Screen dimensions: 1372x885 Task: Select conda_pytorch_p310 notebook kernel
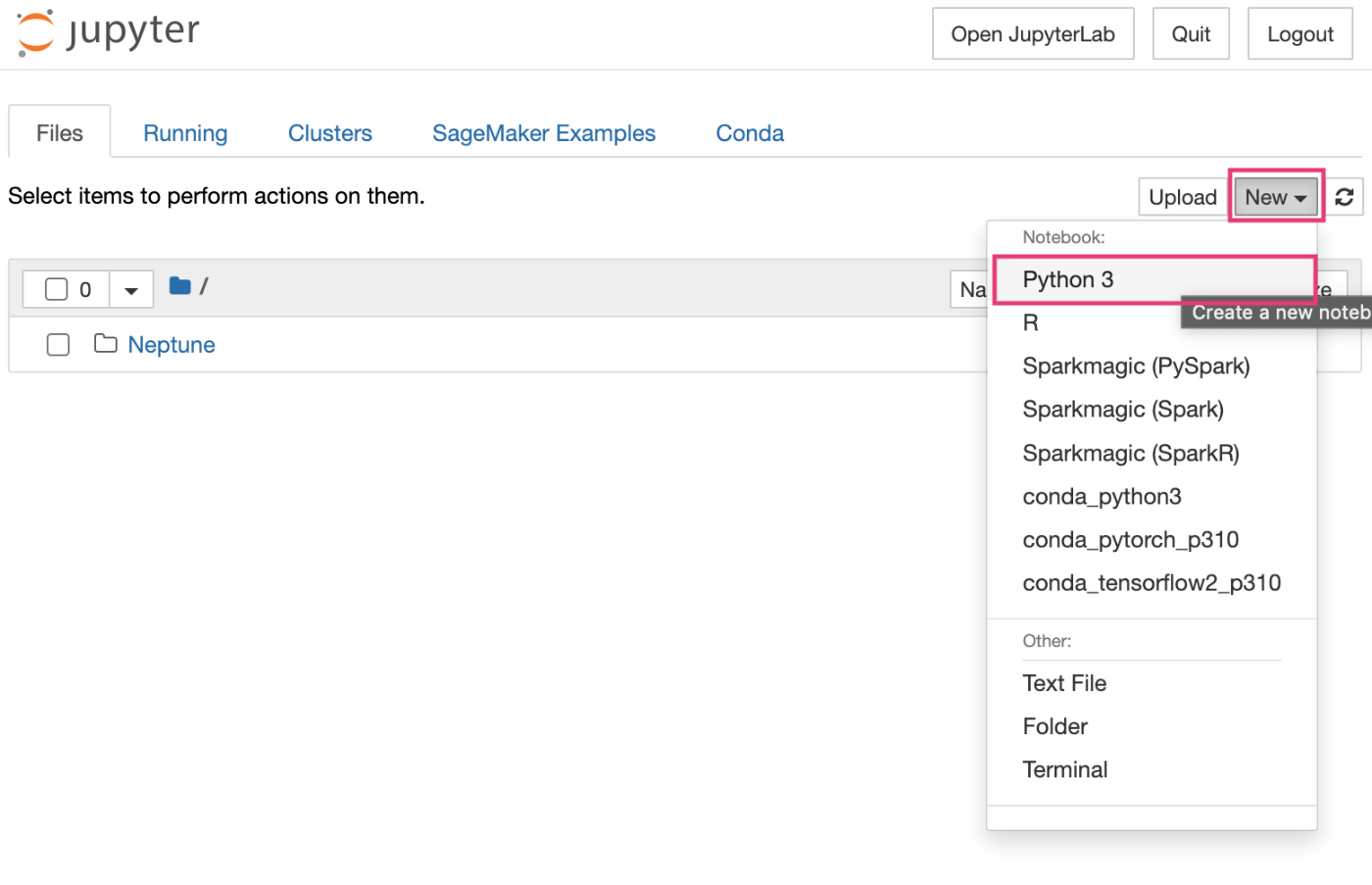click(1152, 539)
